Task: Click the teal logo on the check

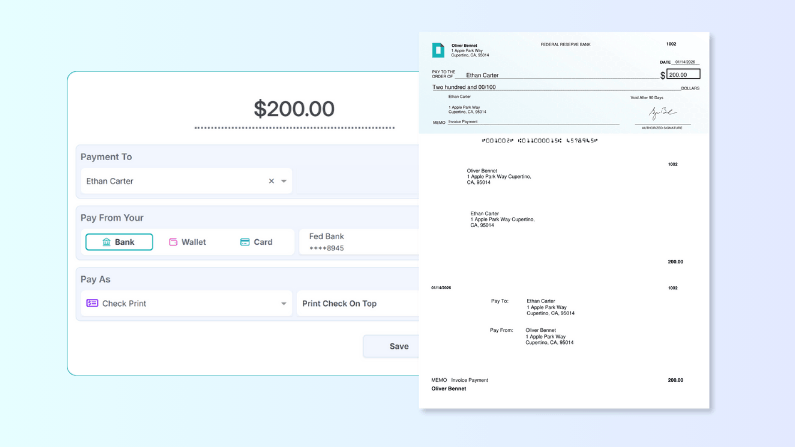Action: tap(438, 50)
